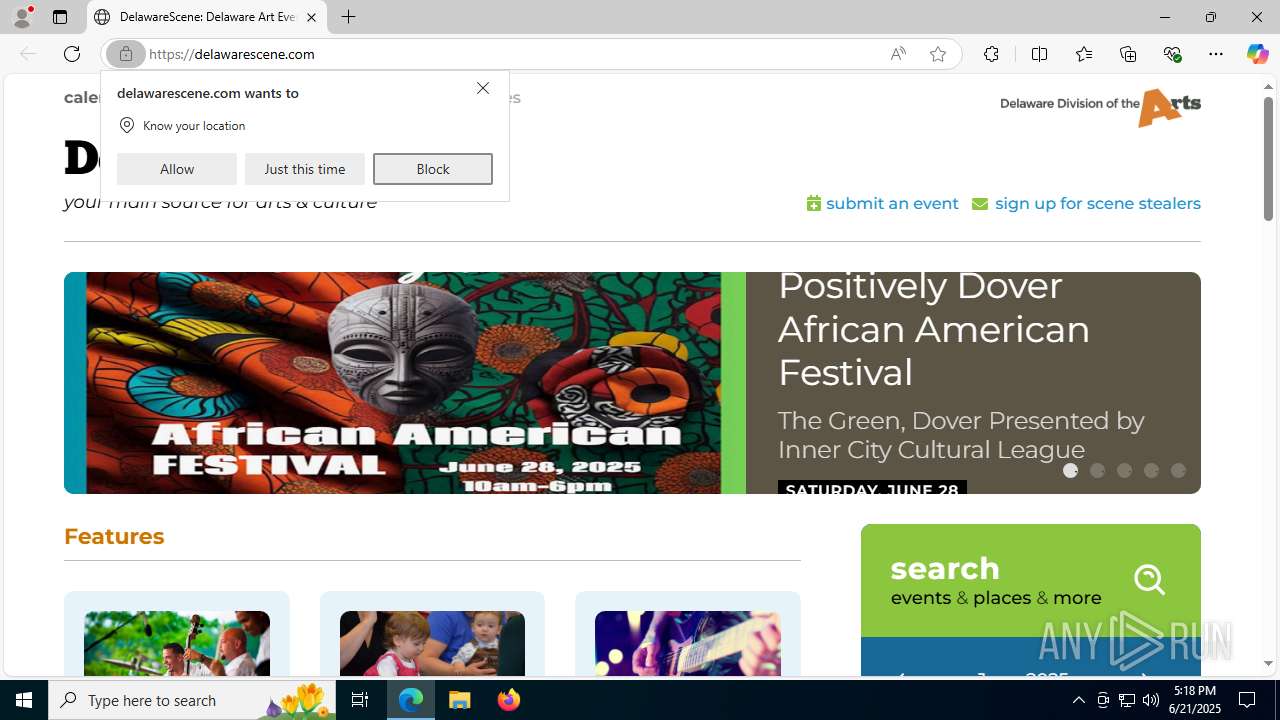Click the search magnifier icon
1280x720 pixels.
(1150, 580)
